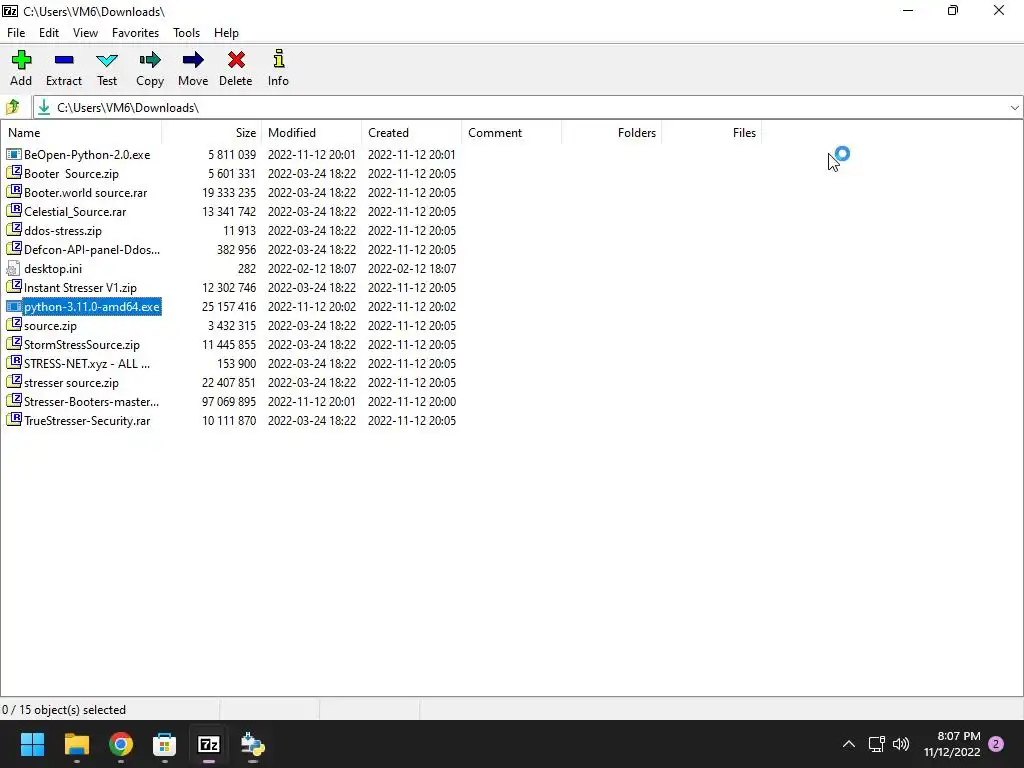Sort by the Name column header
Viewport: 1024px width, 768px height.
[81, 133]
